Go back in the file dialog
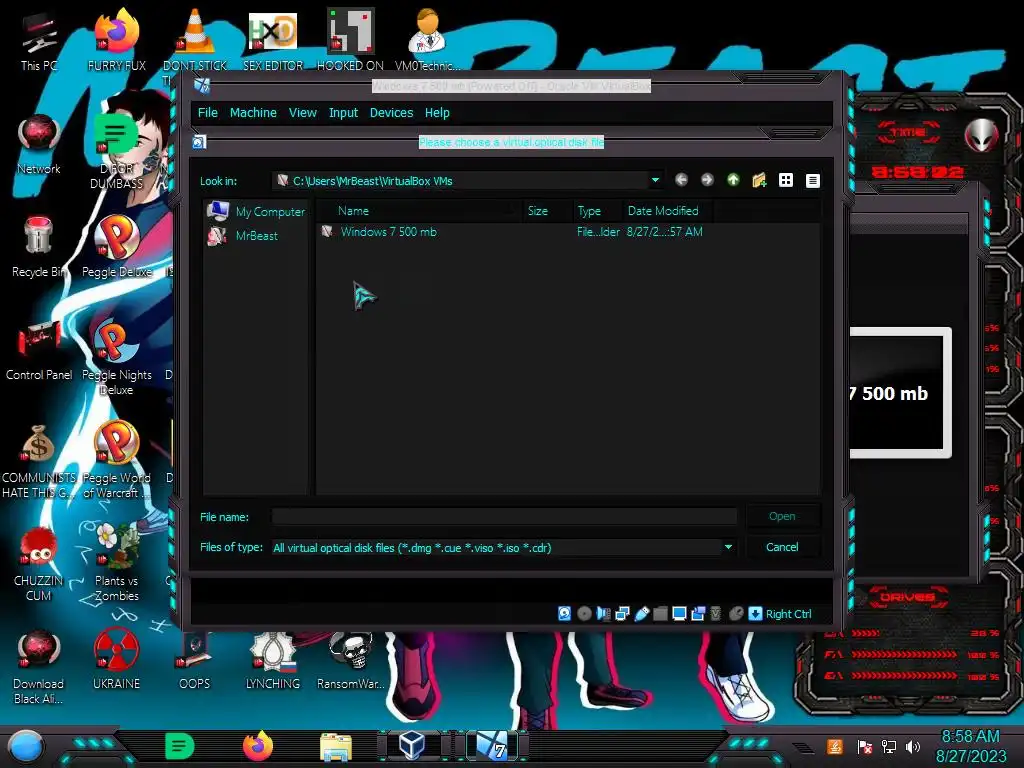Image resolution: width=1024 pixels, height=768 pixels. (681, 180)
